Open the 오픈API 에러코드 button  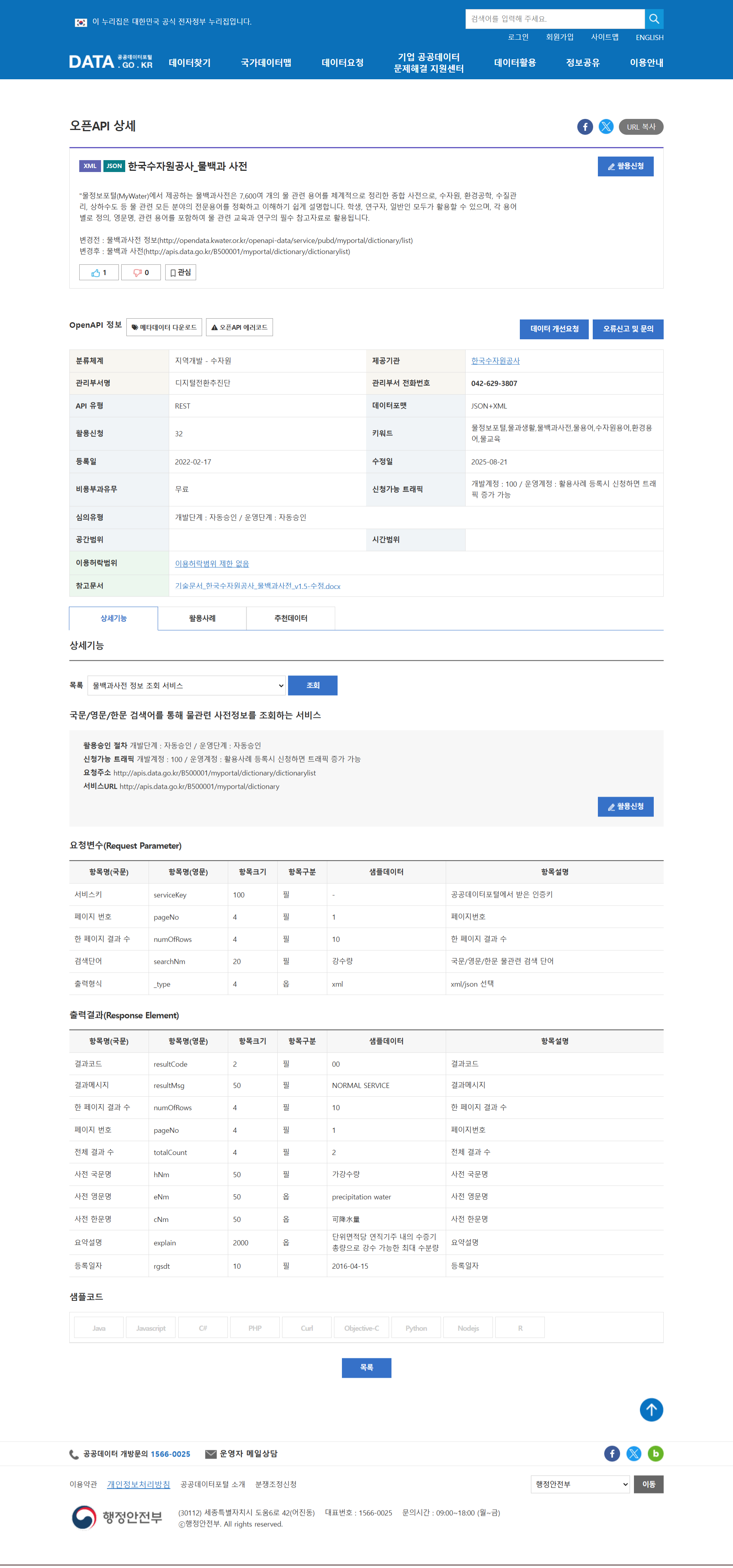(x=239, y=327)
